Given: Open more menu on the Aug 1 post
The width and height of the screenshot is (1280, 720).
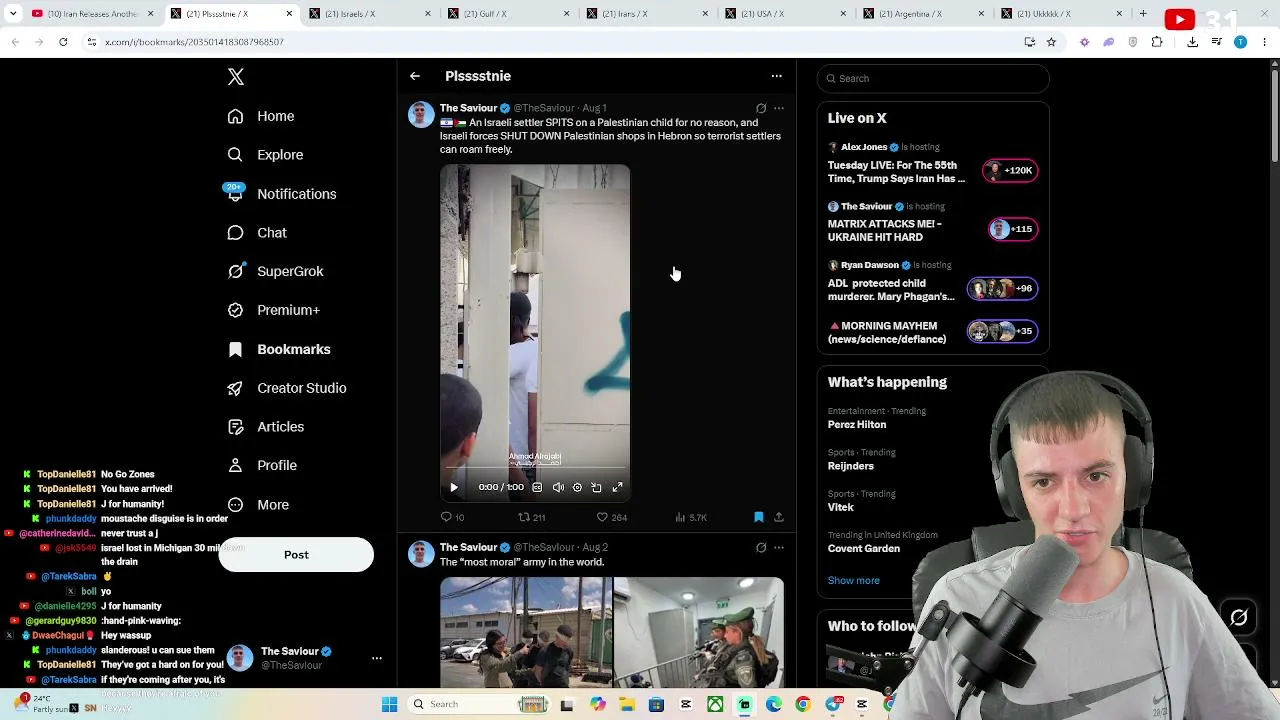Looking at the screenshot, I should pyautogui.click(x=779, y=108).
